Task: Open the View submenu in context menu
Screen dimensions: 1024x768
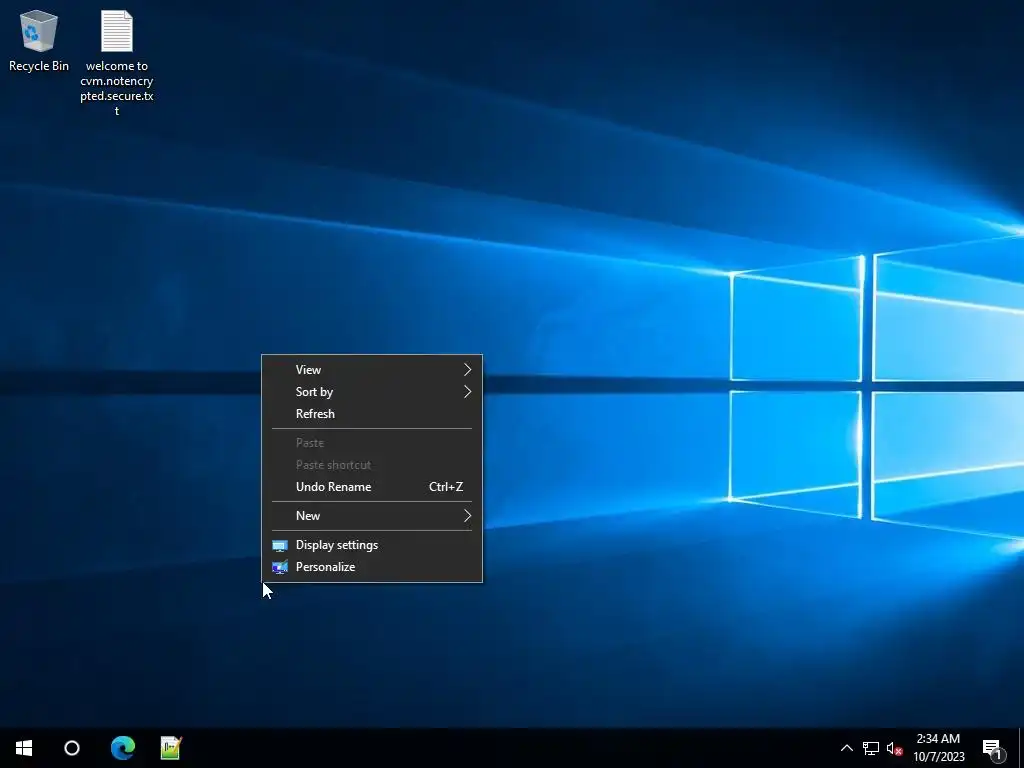Action: coord(372,370)
